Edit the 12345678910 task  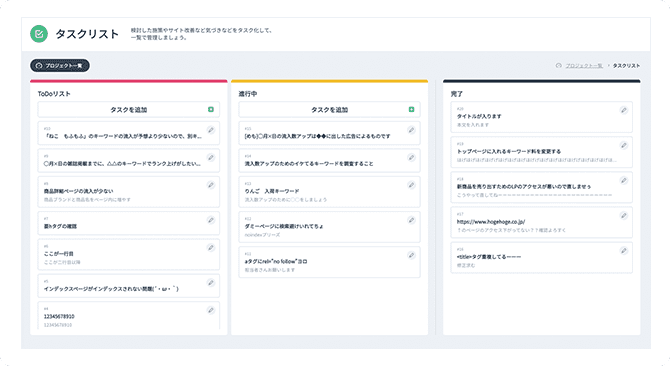[x=211, y=310]
